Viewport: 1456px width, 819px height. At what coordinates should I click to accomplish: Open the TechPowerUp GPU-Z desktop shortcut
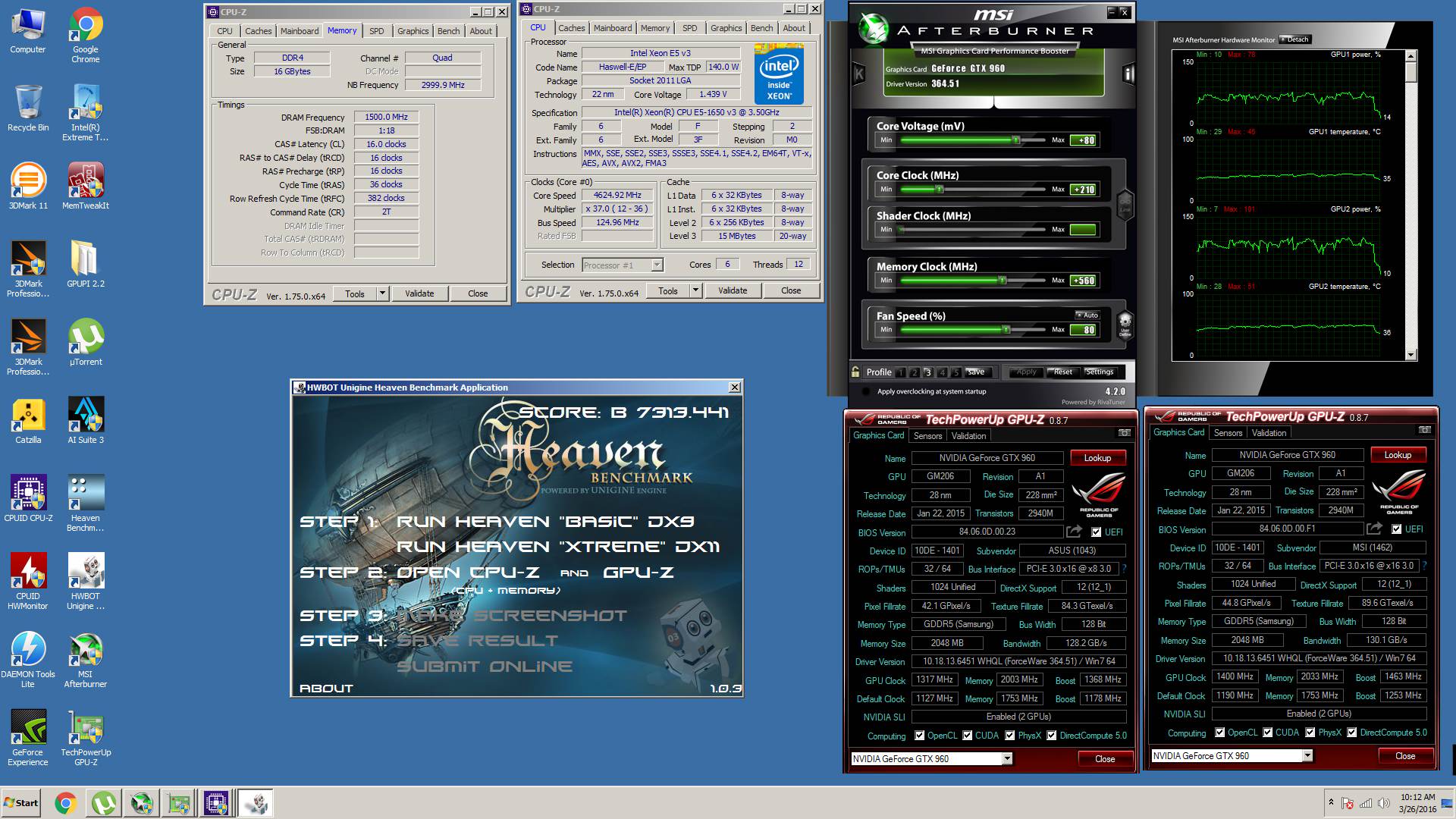tap(86, 739)
